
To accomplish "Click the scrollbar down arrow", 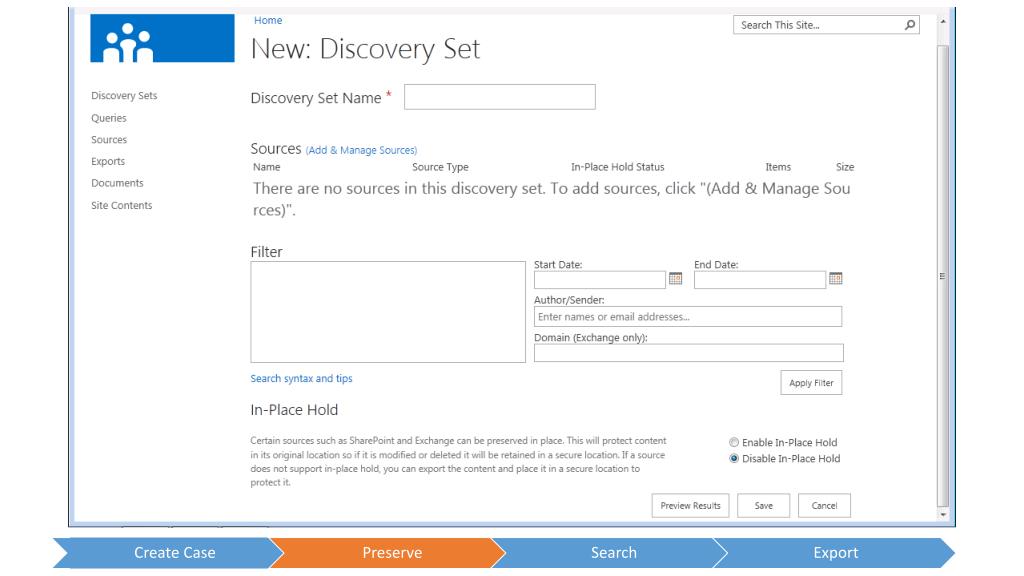I will pyautogui.click(x=942, y=514).
